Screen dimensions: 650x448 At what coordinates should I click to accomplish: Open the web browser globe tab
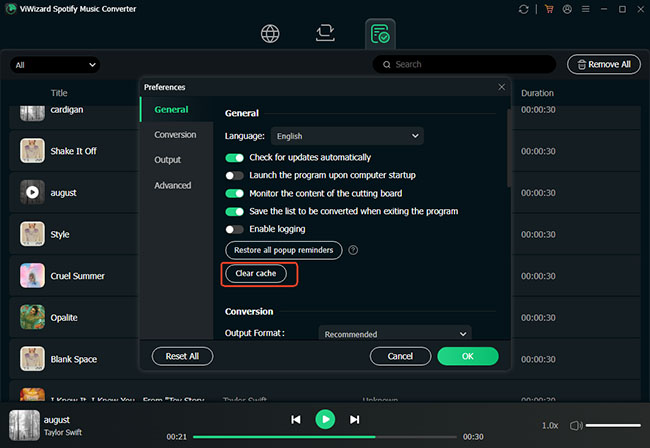pos(270,34)
